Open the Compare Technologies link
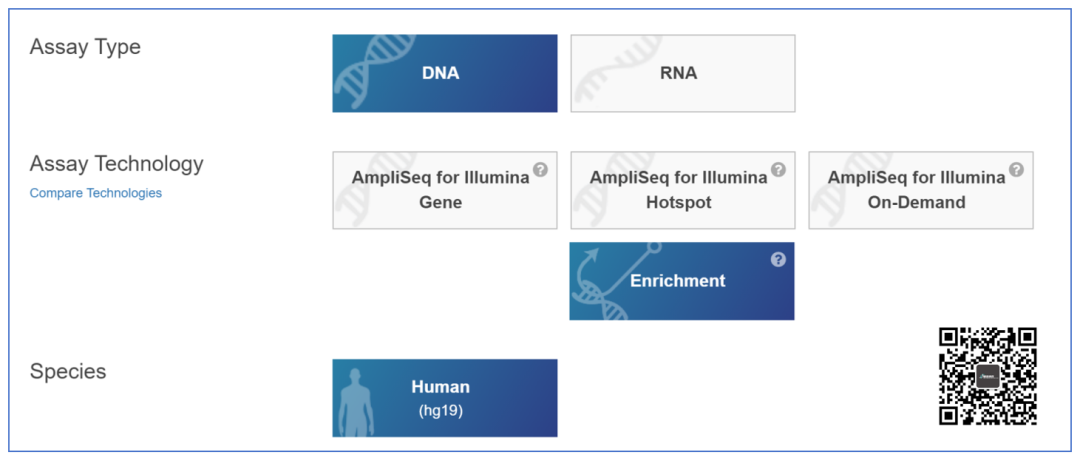This screenshot has width=1080, height=458. (96, 193)
